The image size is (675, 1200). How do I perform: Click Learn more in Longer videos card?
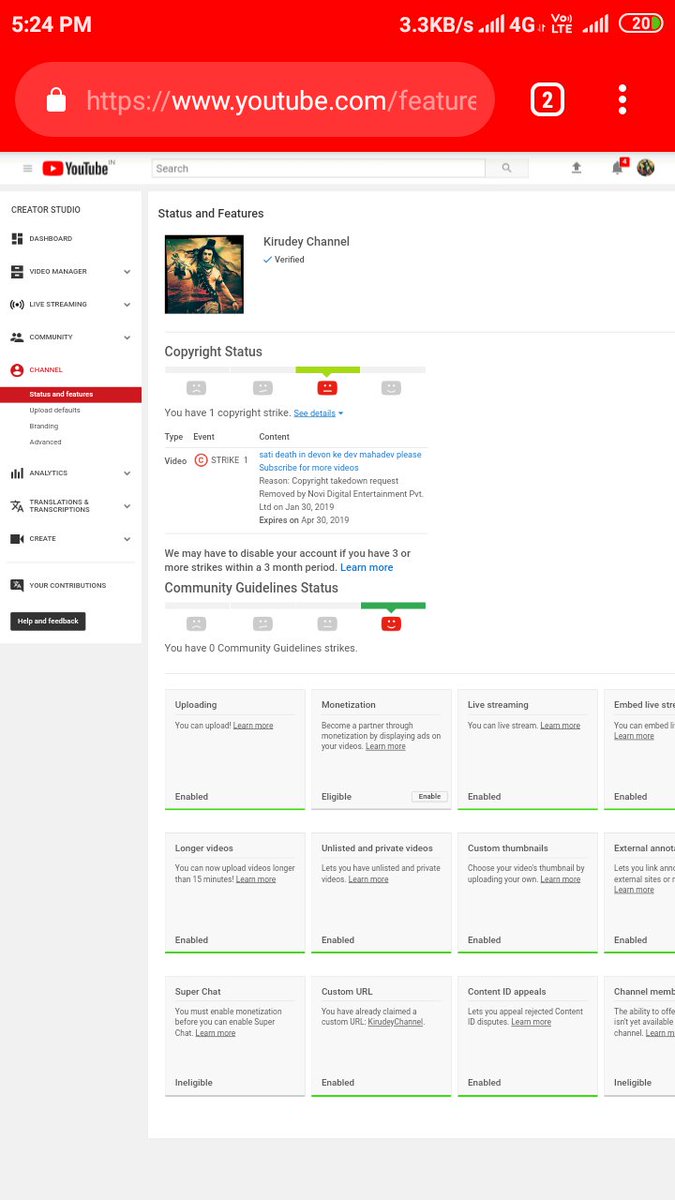click(x=256, y=880)
